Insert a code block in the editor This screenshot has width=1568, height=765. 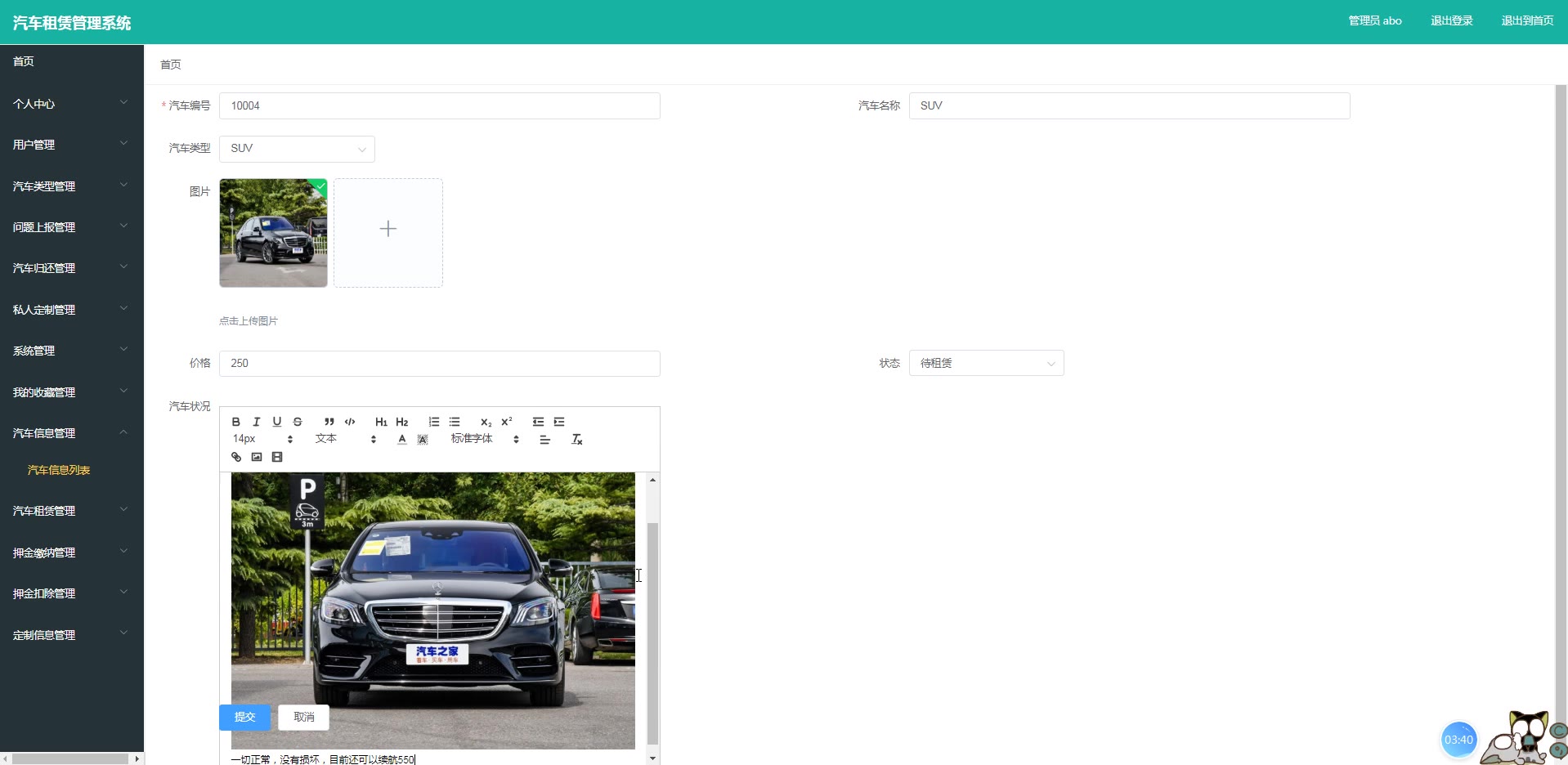tap(350, 422)
